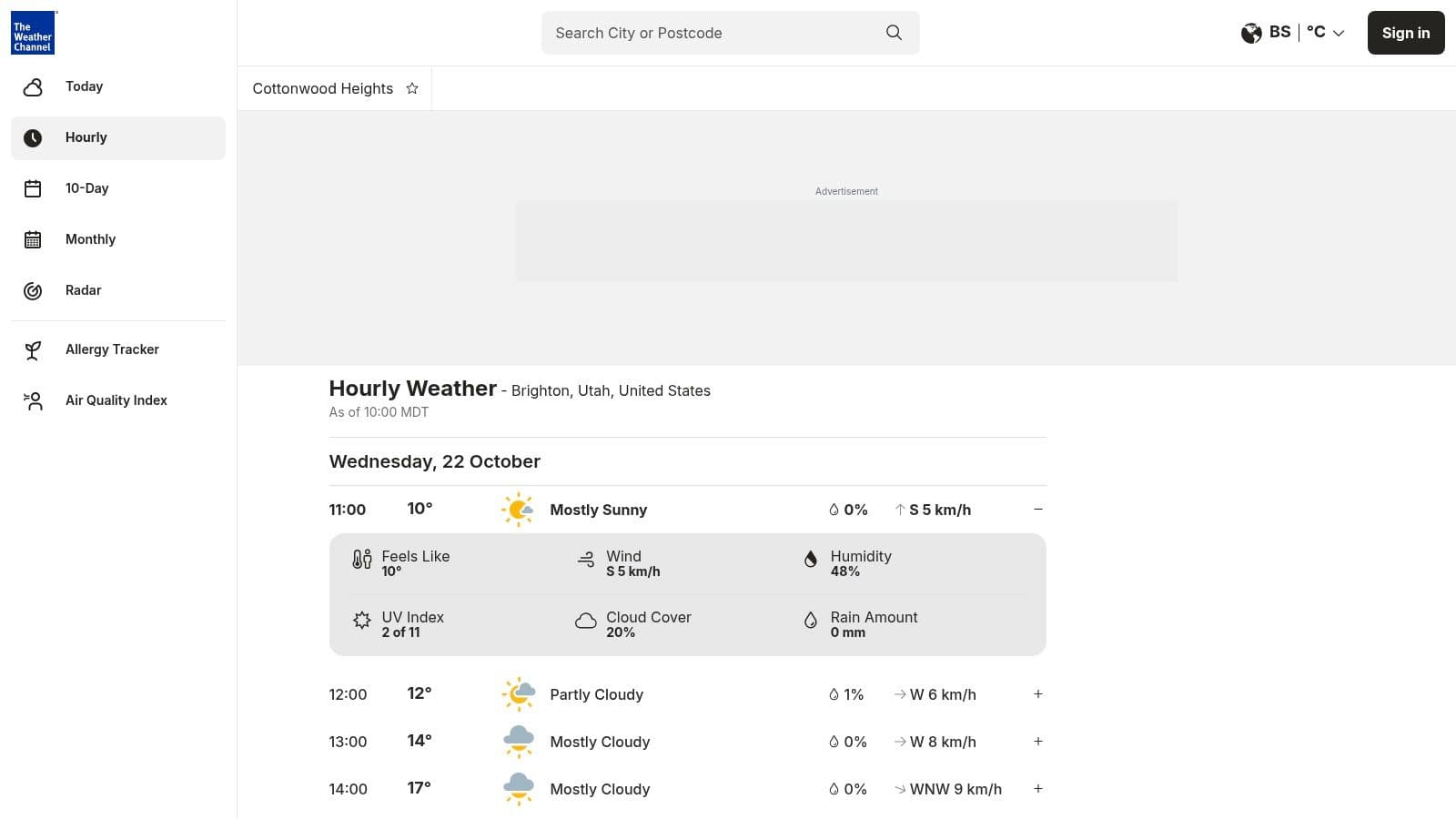The height and width of the screenshot is (819, 1456).
Task: Open the Hourly forecast icon
Action: click(x=33, y=137)
